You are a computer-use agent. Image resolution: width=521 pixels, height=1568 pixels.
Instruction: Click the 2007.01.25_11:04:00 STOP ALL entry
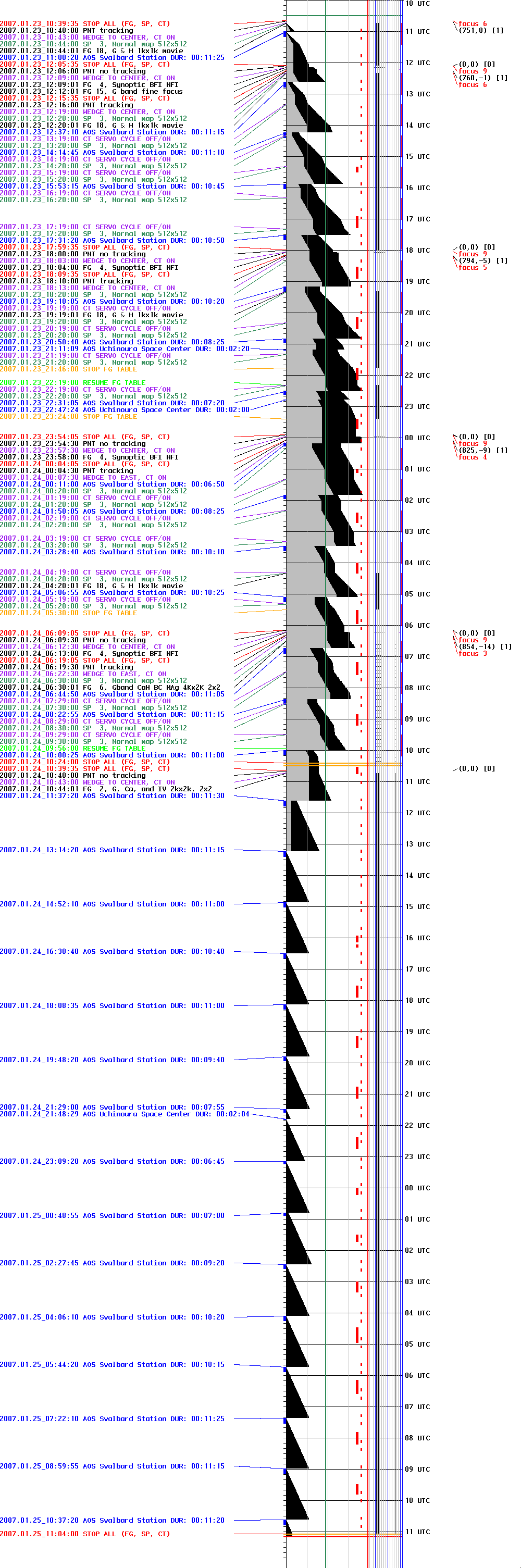click(x=84, y=1534)
